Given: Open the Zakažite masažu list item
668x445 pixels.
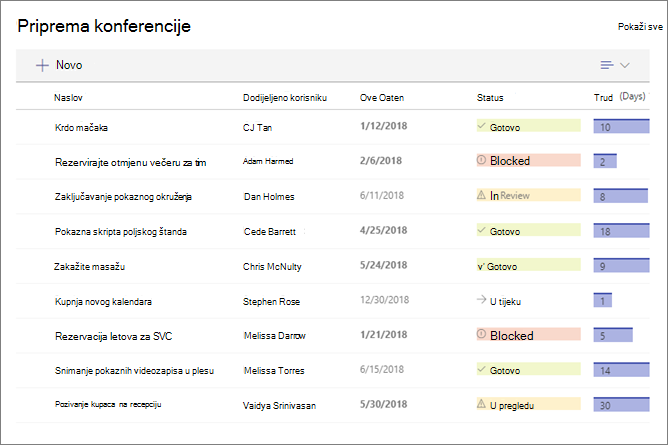Looking at the screenshot, I should 89,267.
